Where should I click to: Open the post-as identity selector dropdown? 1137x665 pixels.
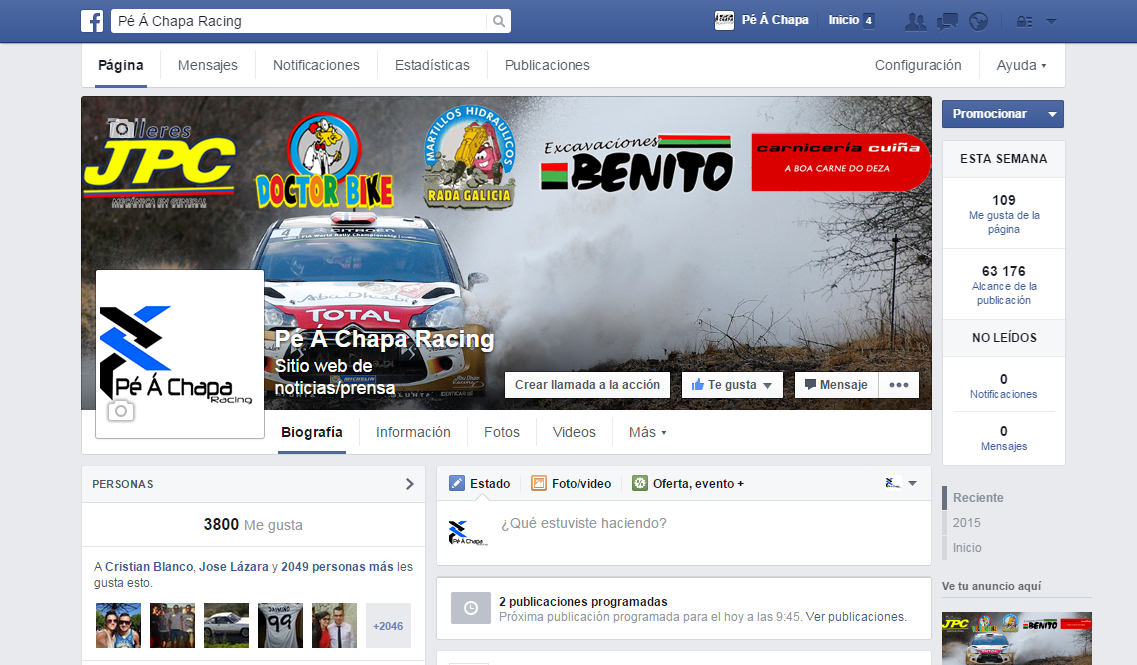coord(901,483)
